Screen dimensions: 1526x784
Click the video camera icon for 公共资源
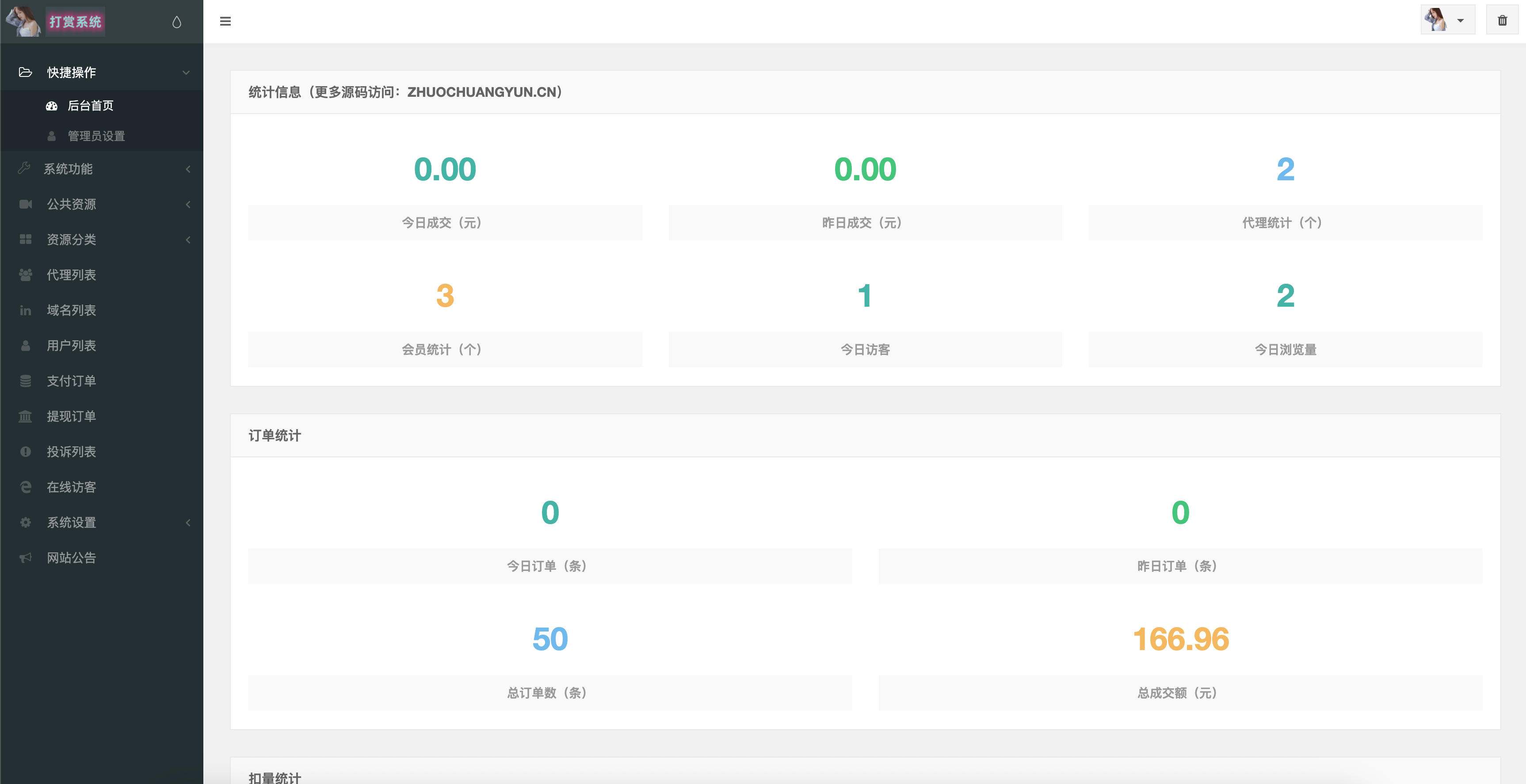point(26,204)
